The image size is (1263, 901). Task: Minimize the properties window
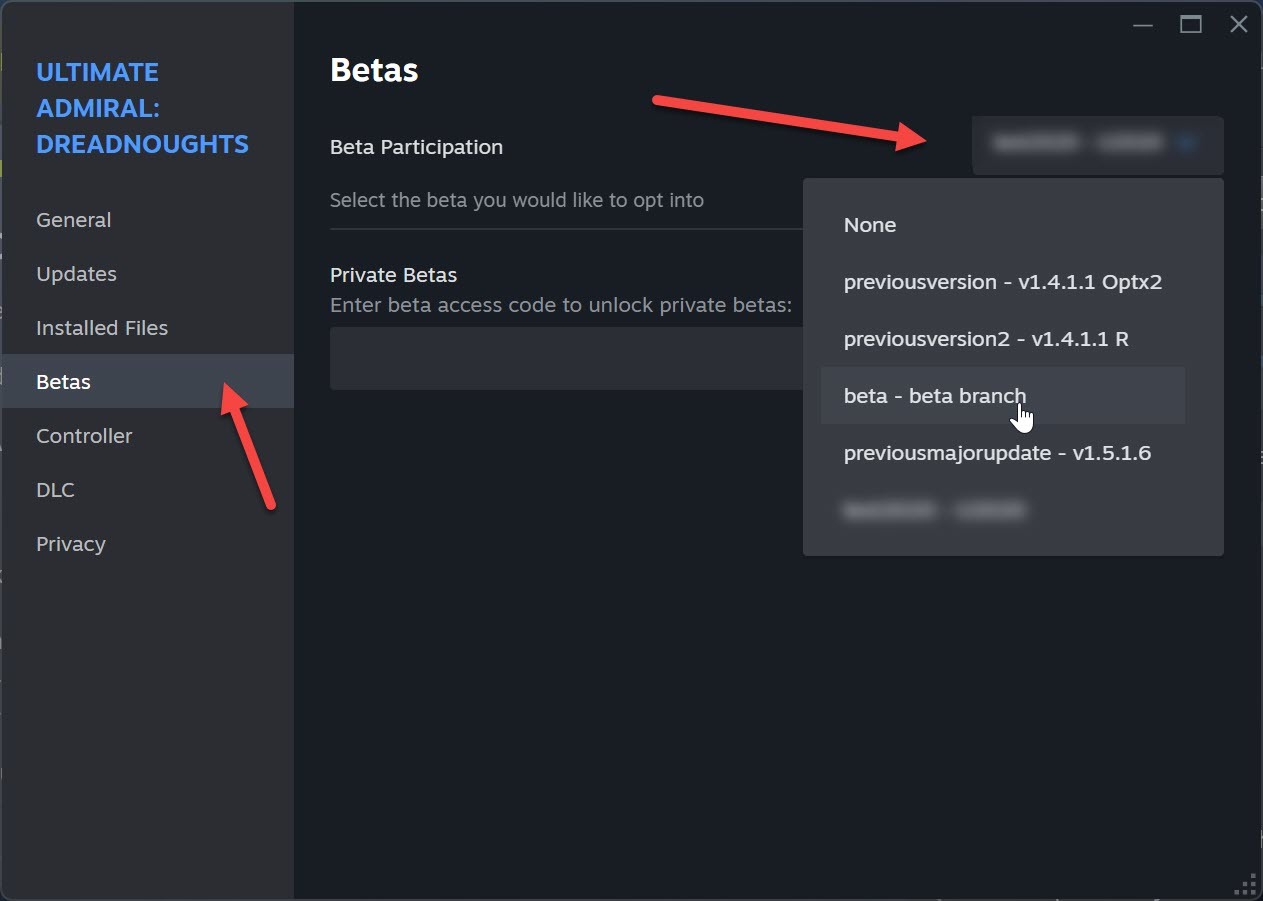1145,25
